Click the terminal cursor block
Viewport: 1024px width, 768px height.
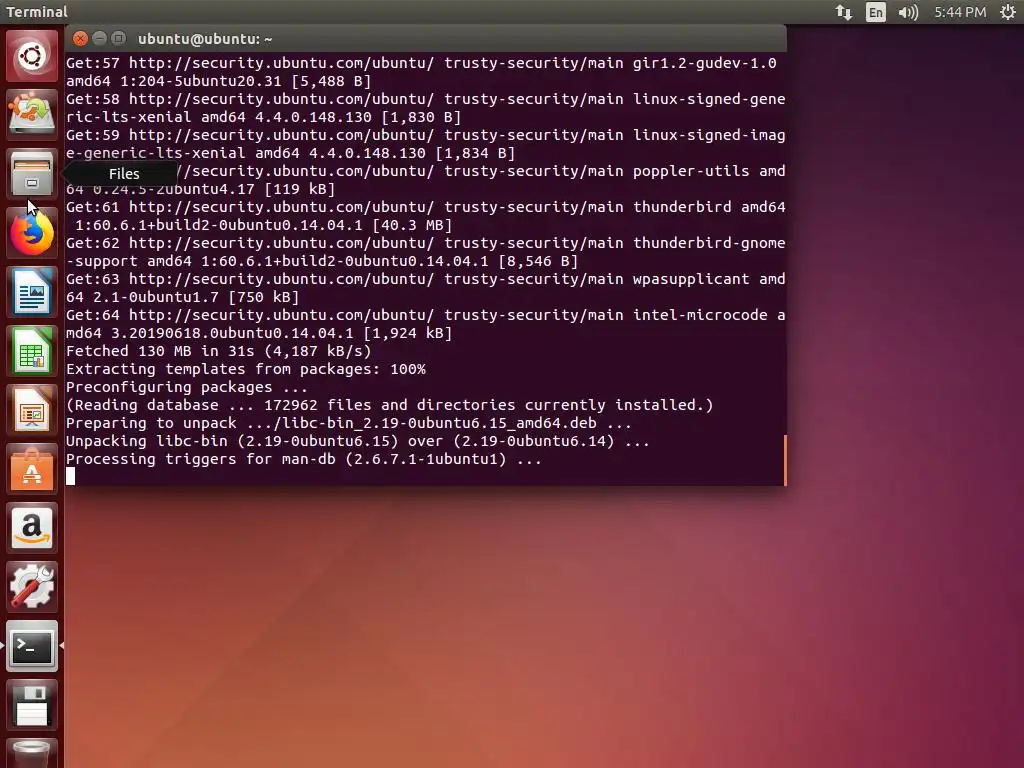pos(71,477)
